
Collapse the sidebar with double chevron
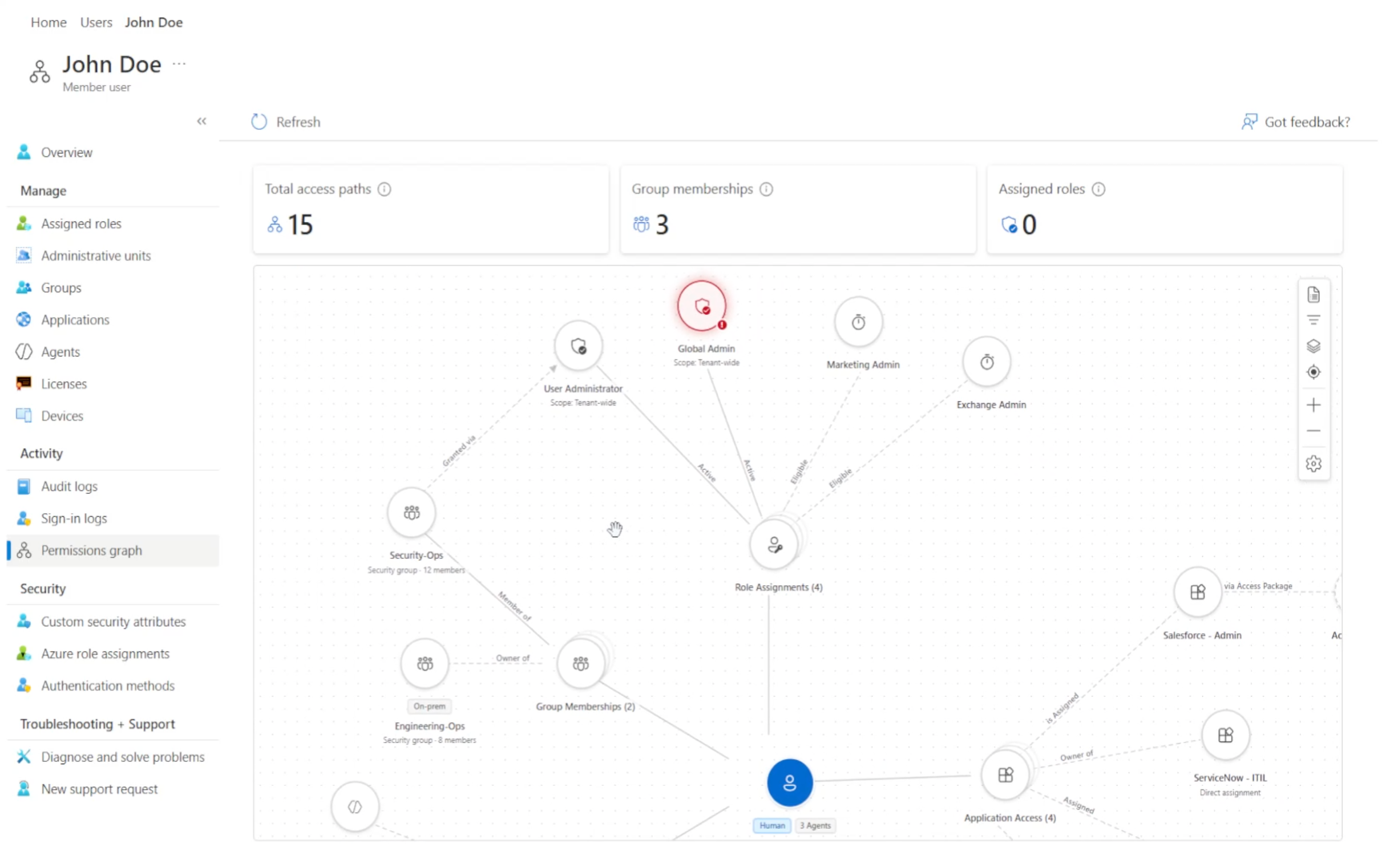[x=201, y=121]
